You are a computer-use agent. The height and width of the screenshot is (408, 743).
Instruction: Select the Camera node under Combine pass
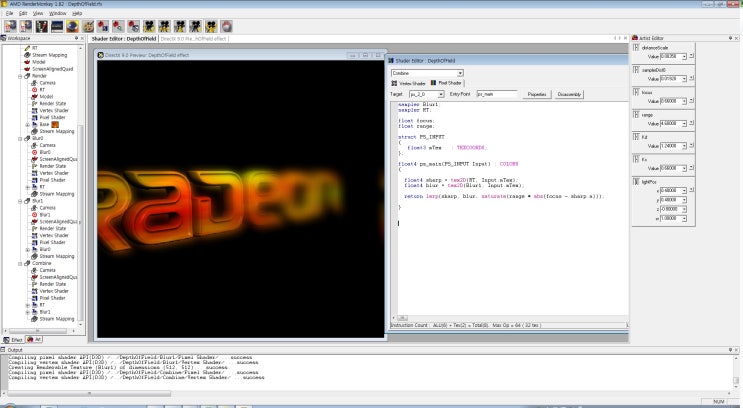tap(47, 269)
